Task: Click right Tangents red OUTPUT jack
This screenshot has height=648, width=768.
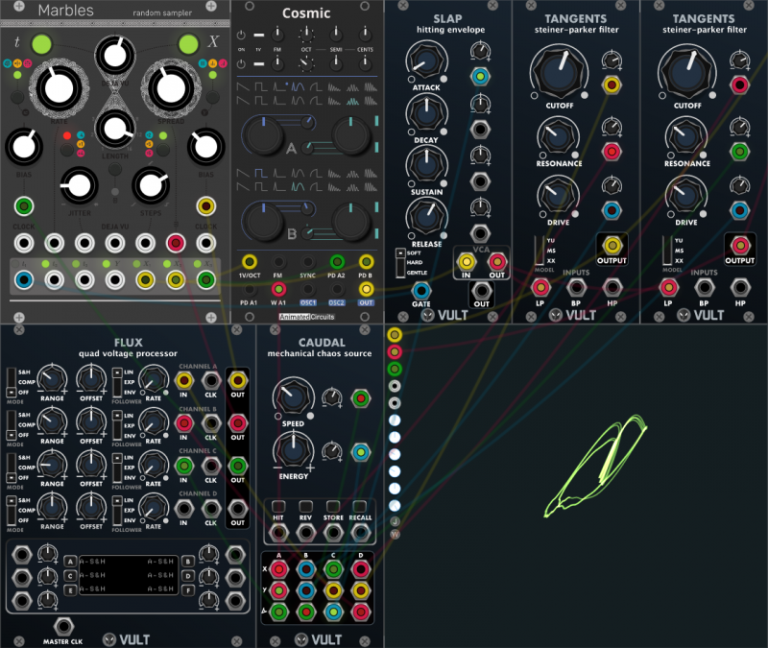Action: click(740, 245)
